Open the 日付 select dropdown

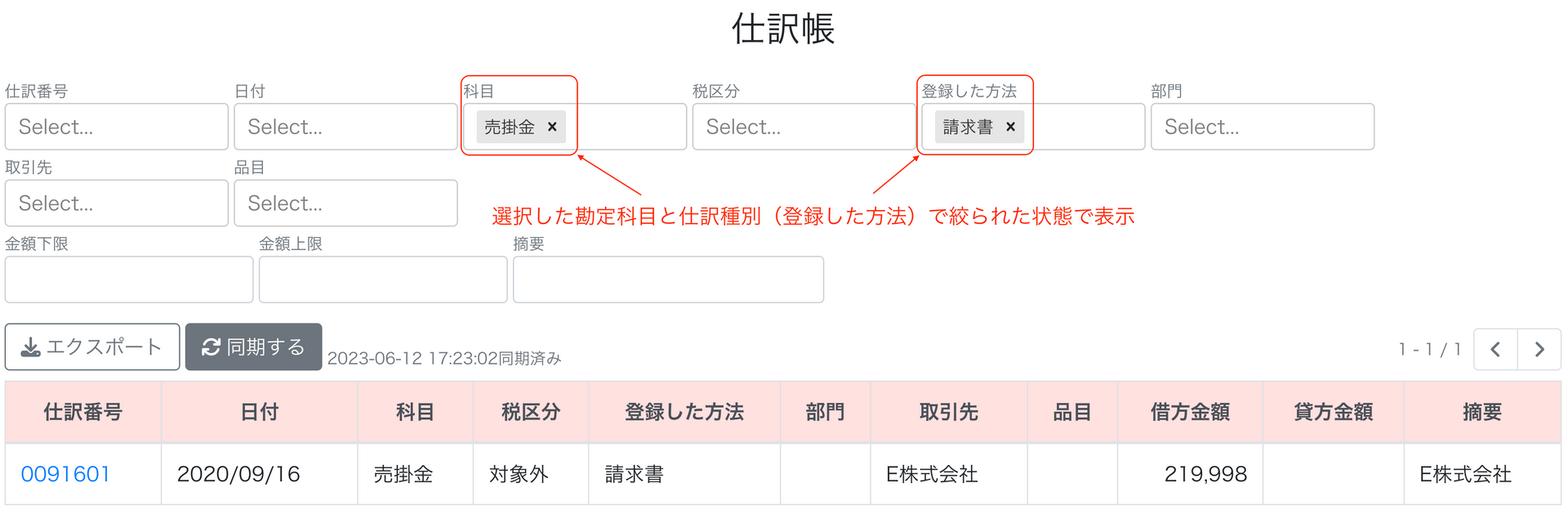click(x=345, y=127)
